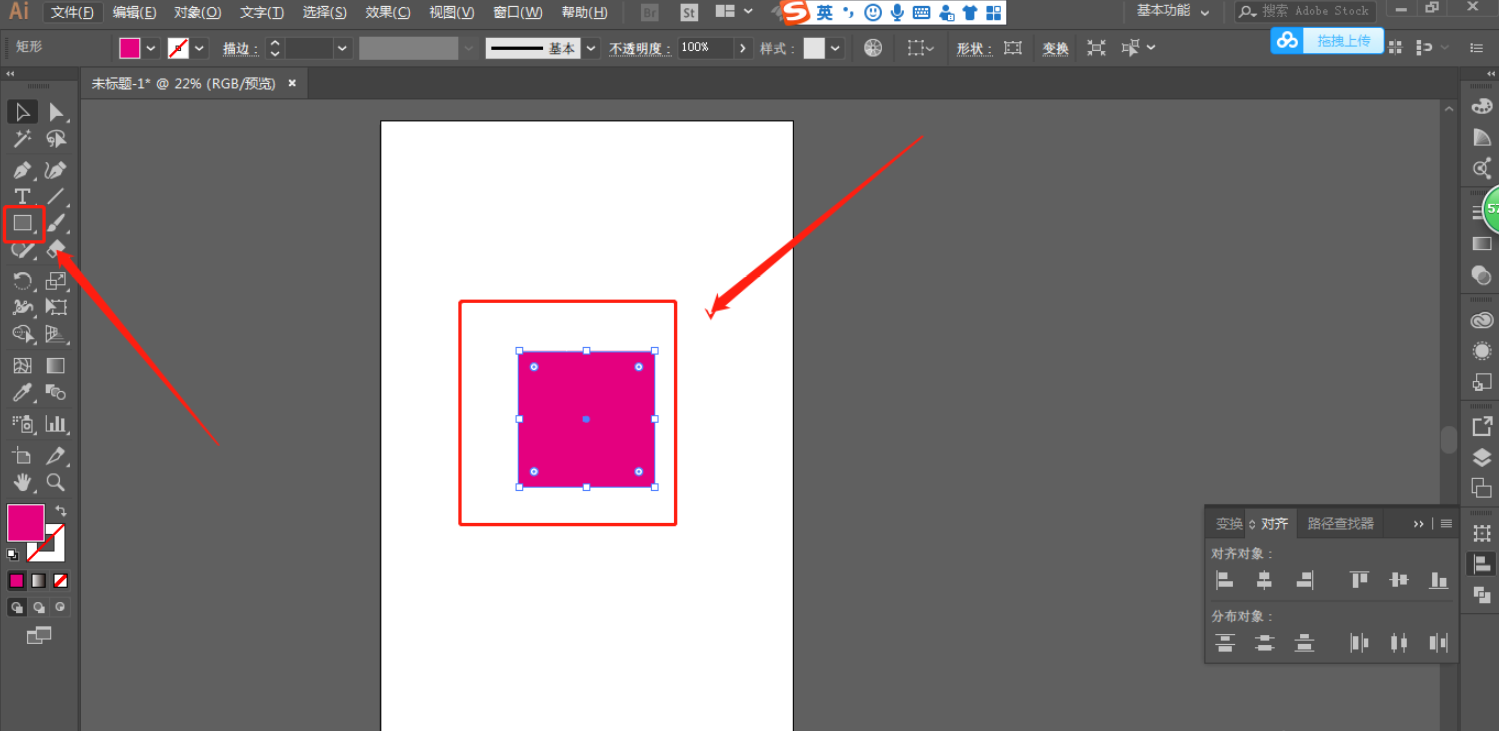
Task: Switch to Gradient fill mode
Action: click(x=38, y=581)
